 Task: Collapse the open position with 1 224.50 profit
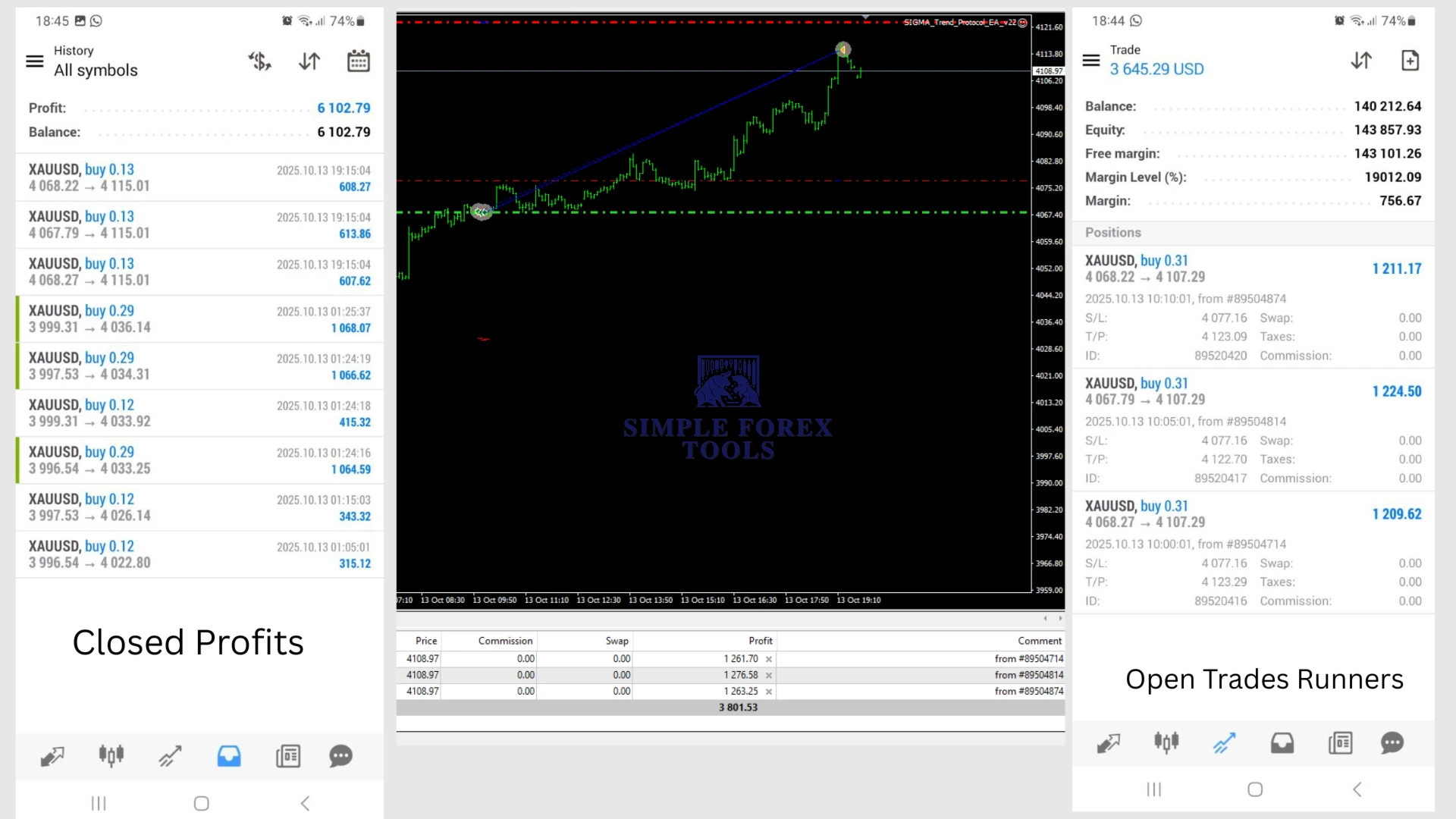pos(1253,391)
